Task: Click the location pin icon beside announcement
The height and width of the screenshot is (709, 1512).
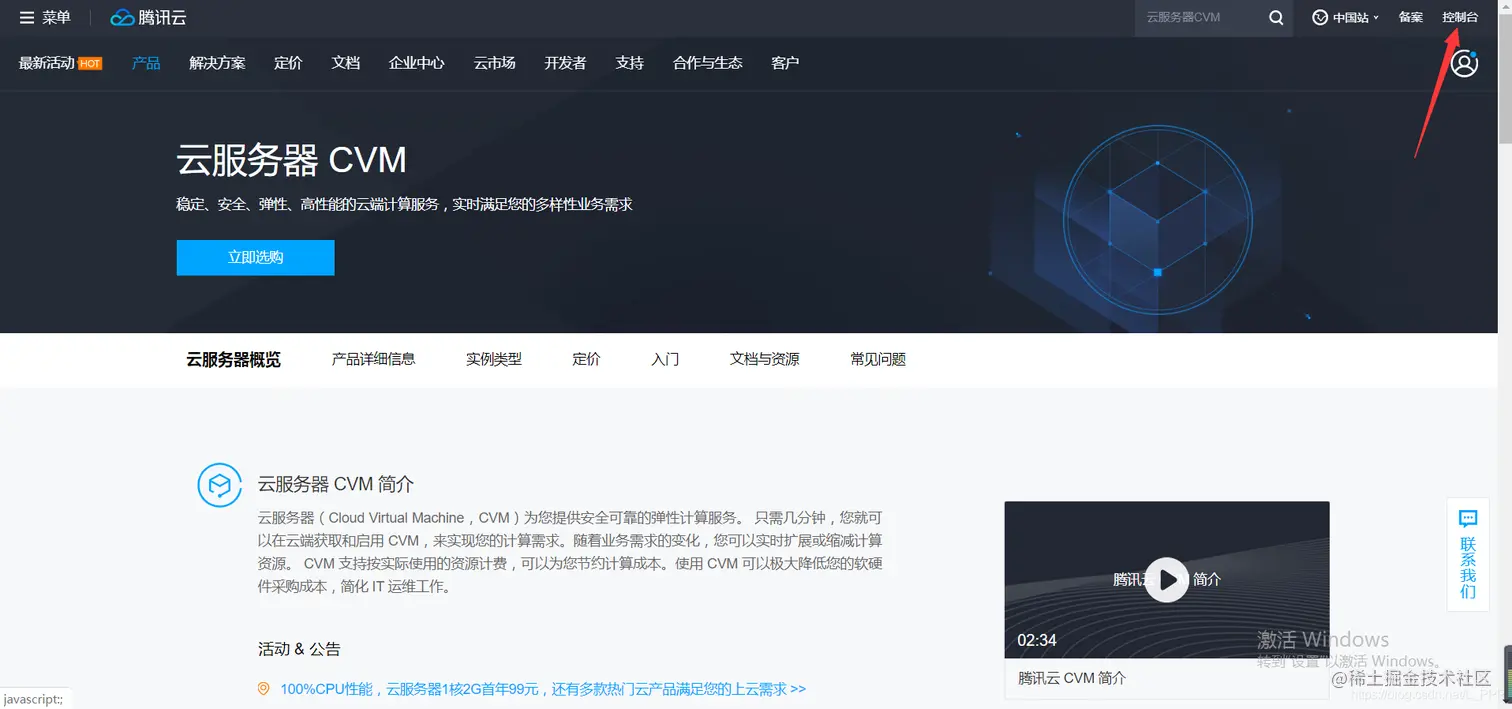Action: (264, 689)
